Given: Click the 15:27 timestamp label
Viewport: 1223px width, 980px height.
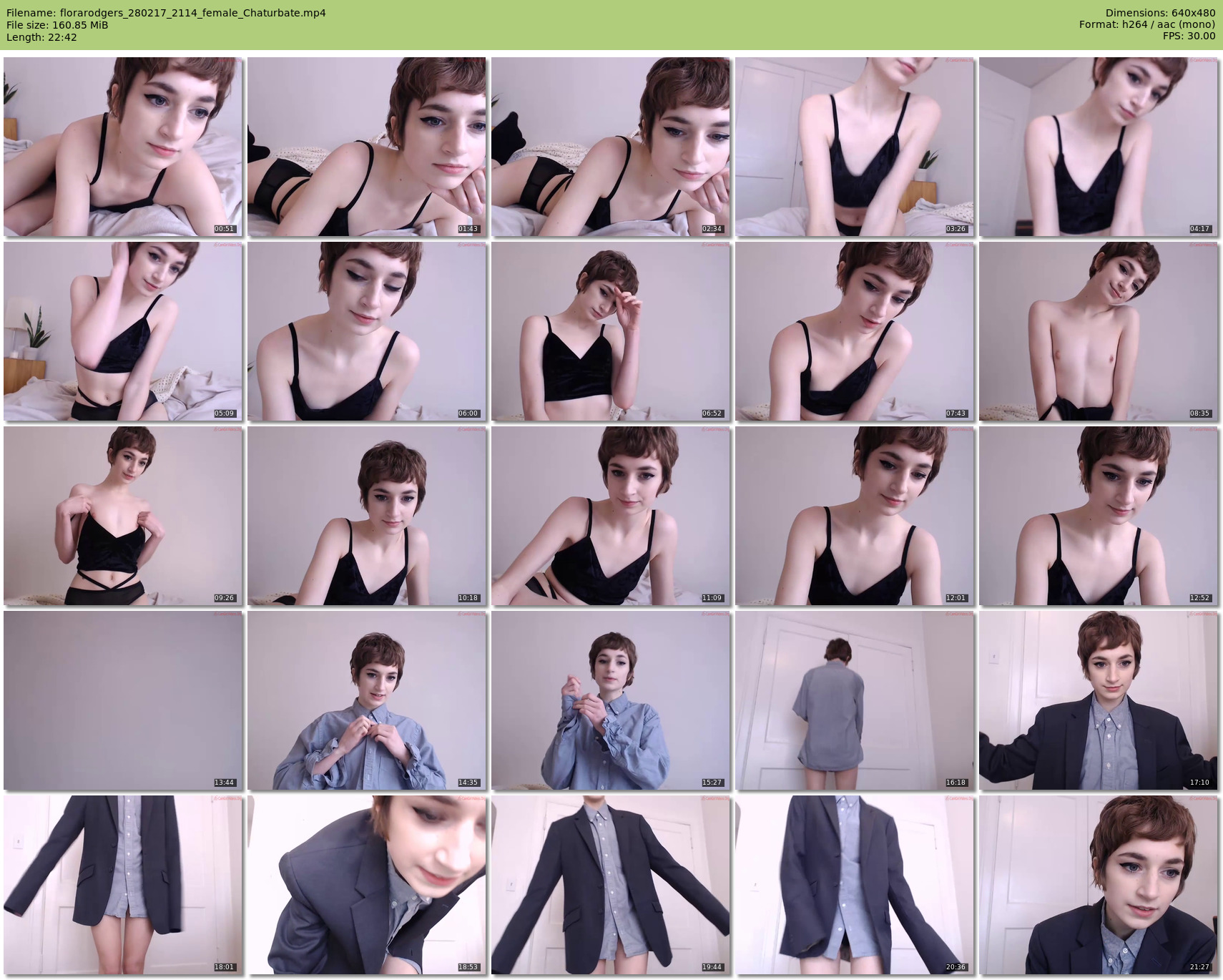Looking at the screenshot, I should pos(712,783).
